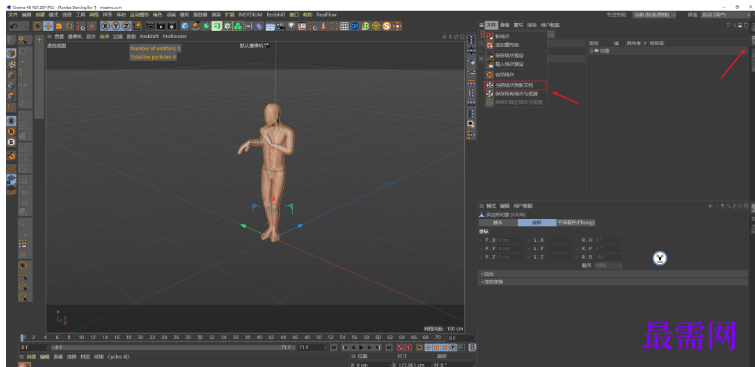Click the blue deformer icon in the toolbar
The height and width of the screenshot is (367, 755).
(259, 26)
